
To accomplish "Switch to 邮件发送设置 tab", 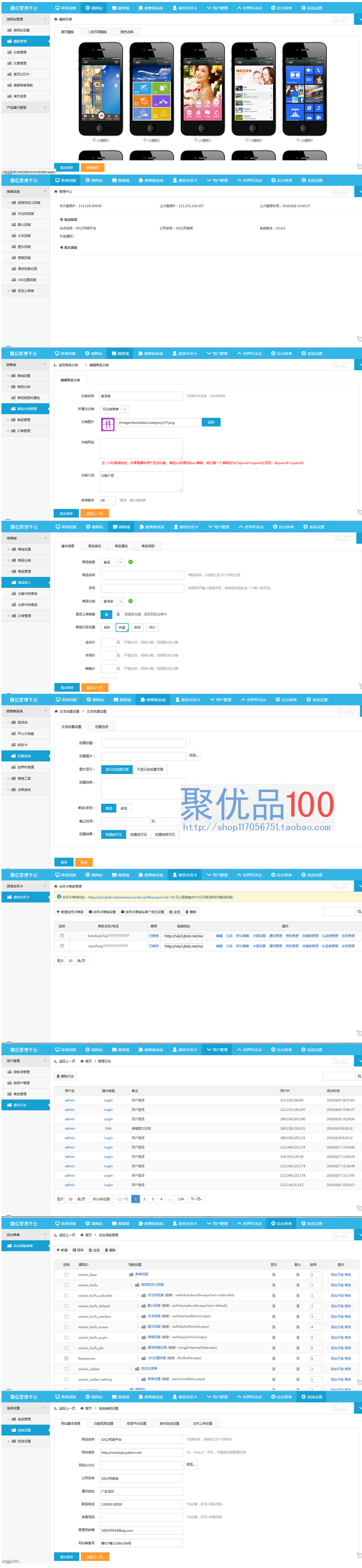I will [169, 1423].
